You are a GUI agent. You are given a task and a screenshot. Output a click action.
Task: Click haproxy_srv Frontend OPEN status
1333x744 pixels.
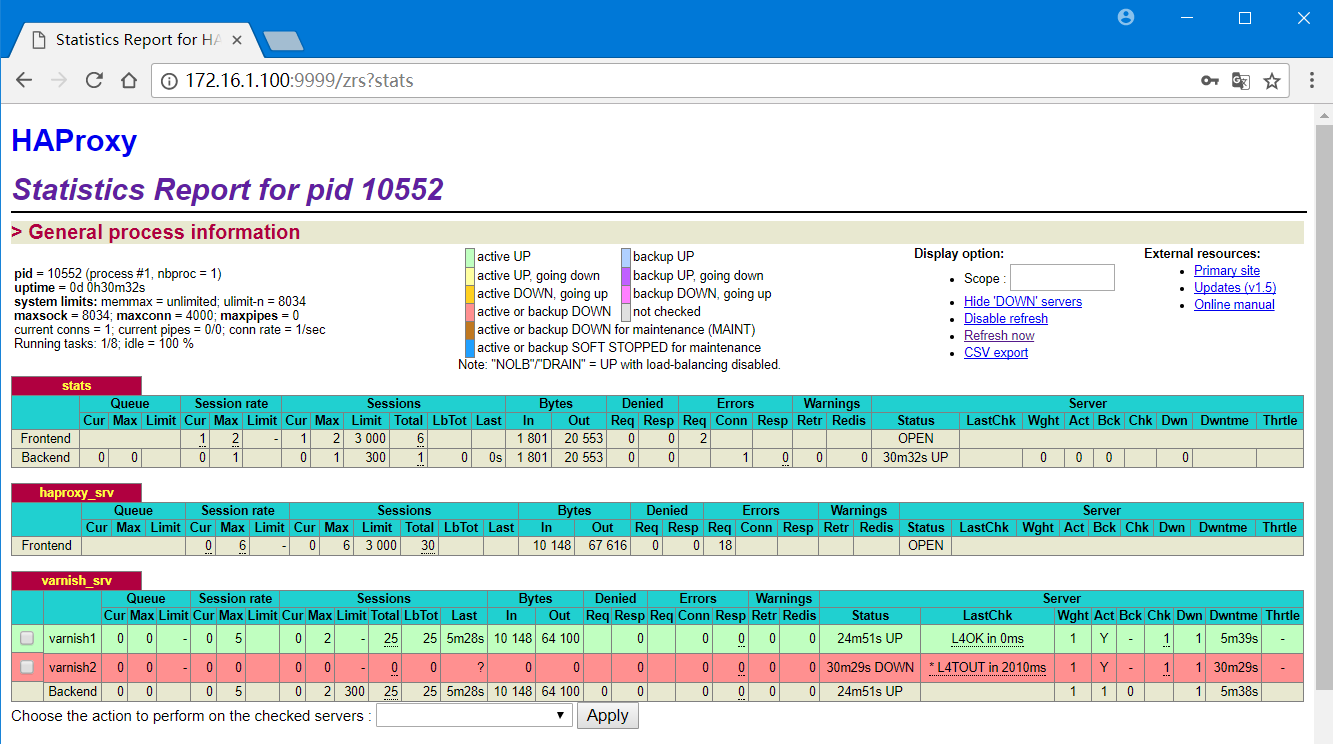(x=925, y=545)
